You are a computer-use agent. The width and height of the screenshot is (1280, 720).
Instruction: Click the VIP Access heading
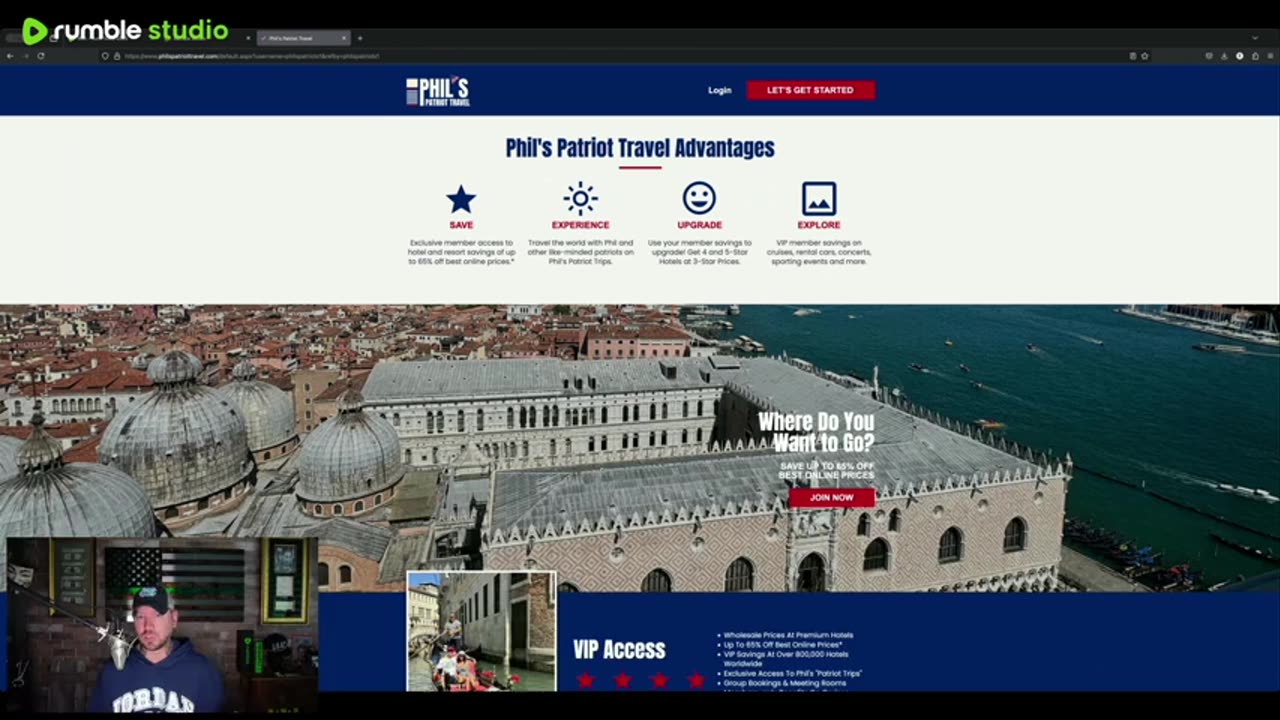point(619,650)
